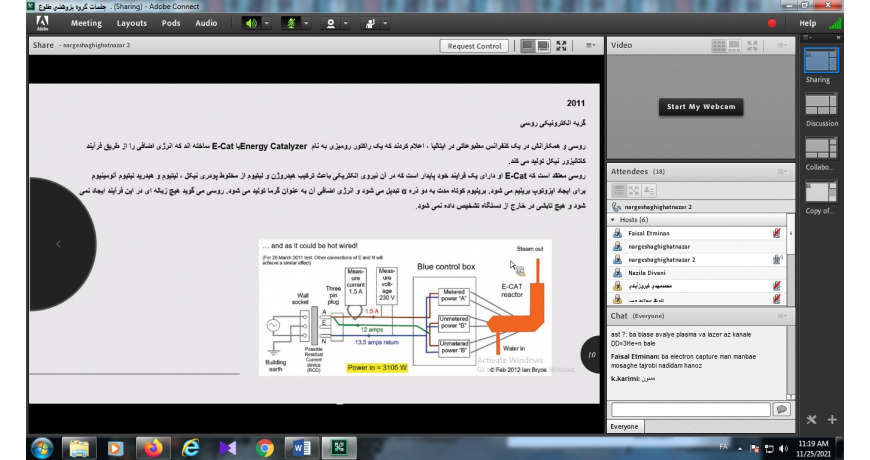Click the Start My Webcam button
The width and height of the screenshot is (870, 460).
click(701, 107)
